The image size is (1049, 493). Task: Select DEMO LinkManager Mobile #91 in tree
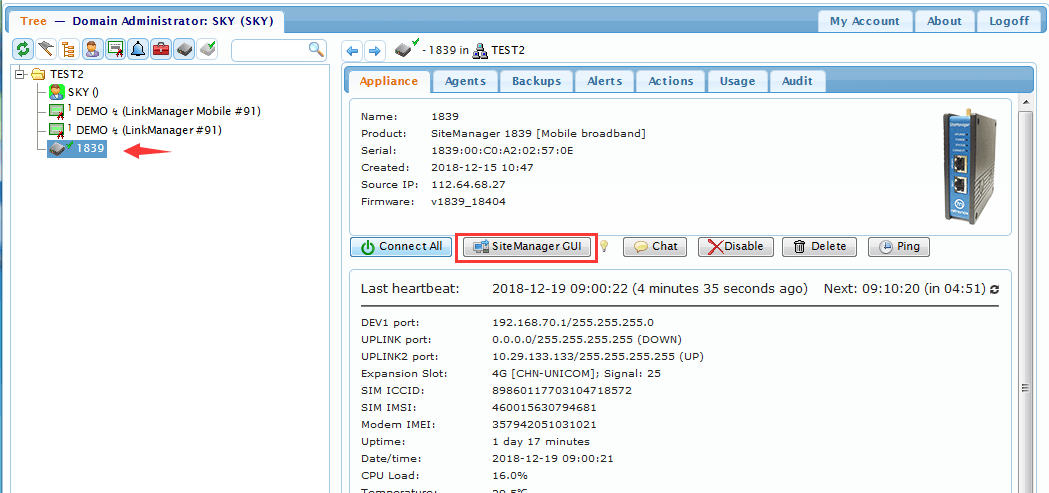point(168,111)
